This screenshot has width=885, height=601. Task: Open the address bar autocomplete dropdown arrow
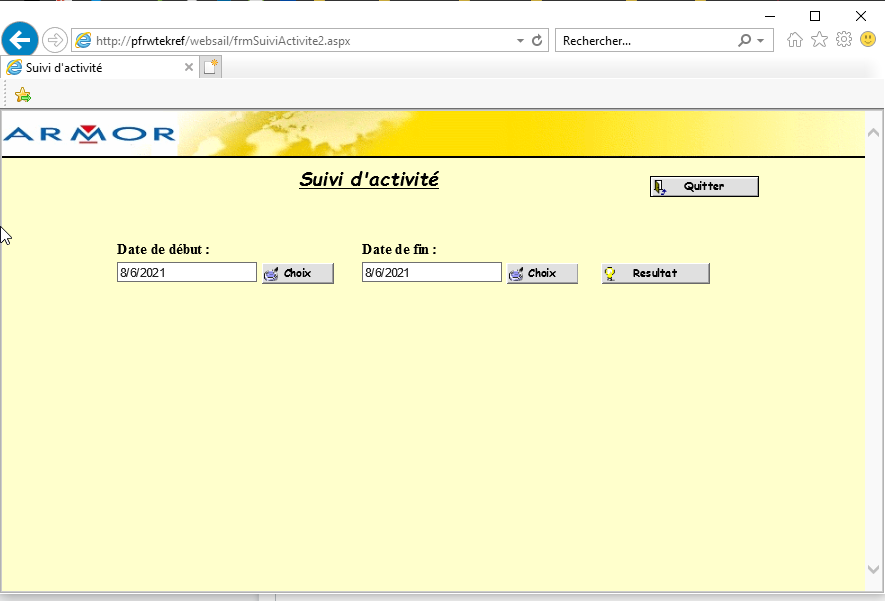pyautogui.click(x=520, y=41)
